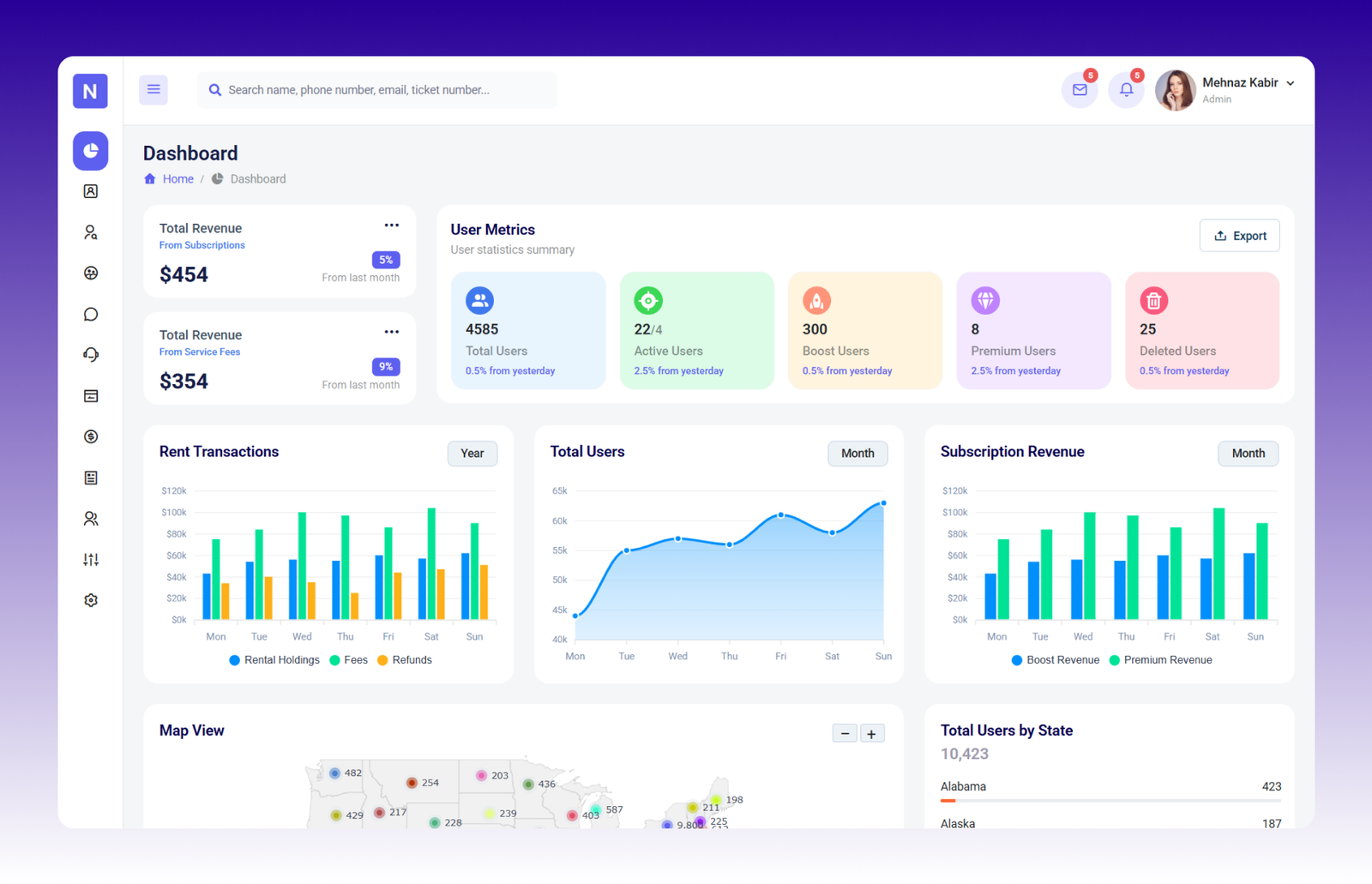Open the dollar coin sidebar icon
1372x884 pixels.
click(91, 436)
